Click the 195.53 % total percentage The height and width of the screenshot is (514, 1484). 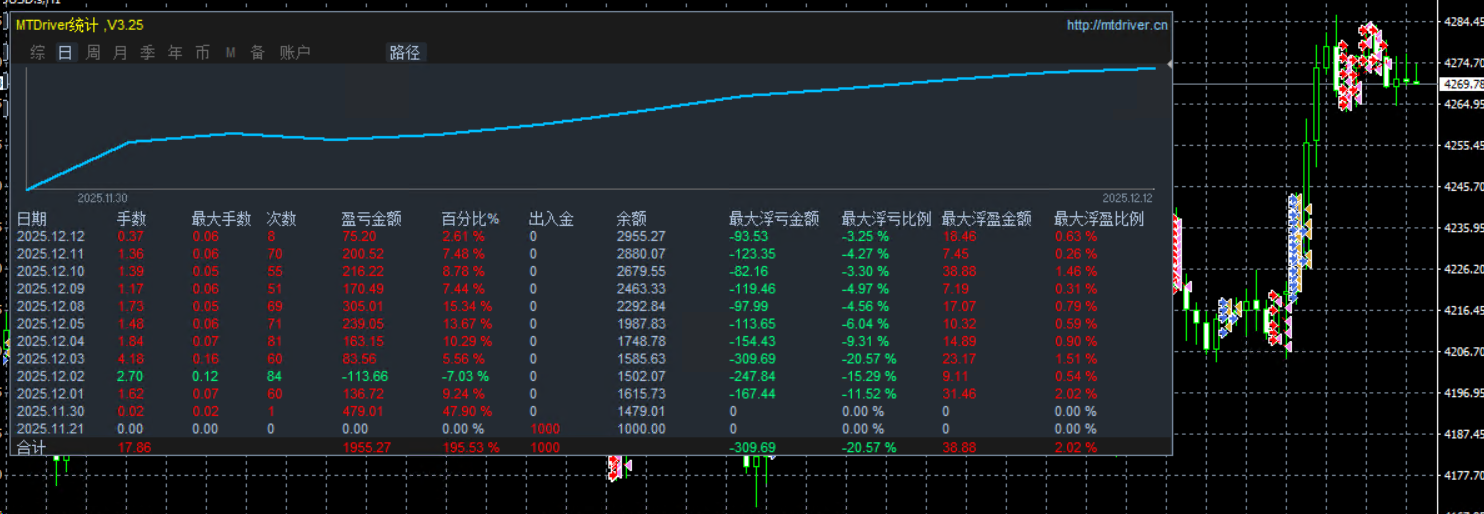pyautogui.click(x=470, y=447)
